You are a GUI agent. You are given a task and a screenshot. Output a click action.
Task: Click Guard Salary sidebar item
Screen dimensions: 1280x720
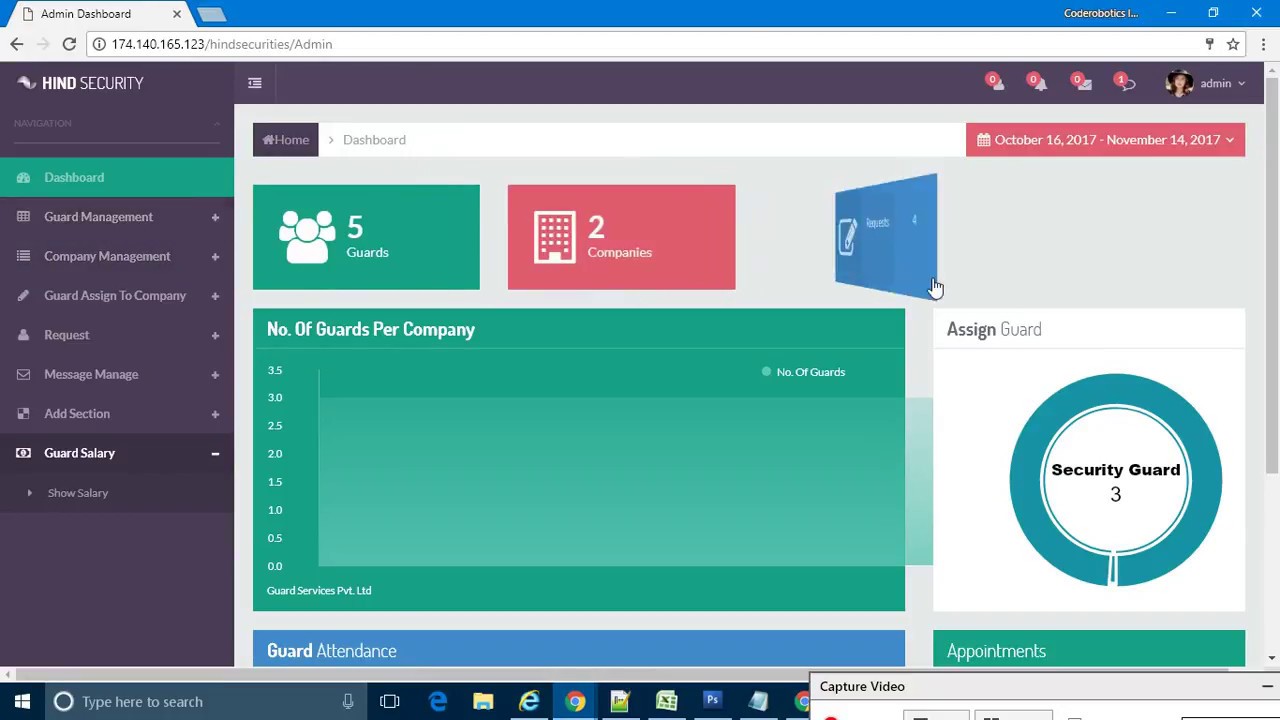coord(117,453)
